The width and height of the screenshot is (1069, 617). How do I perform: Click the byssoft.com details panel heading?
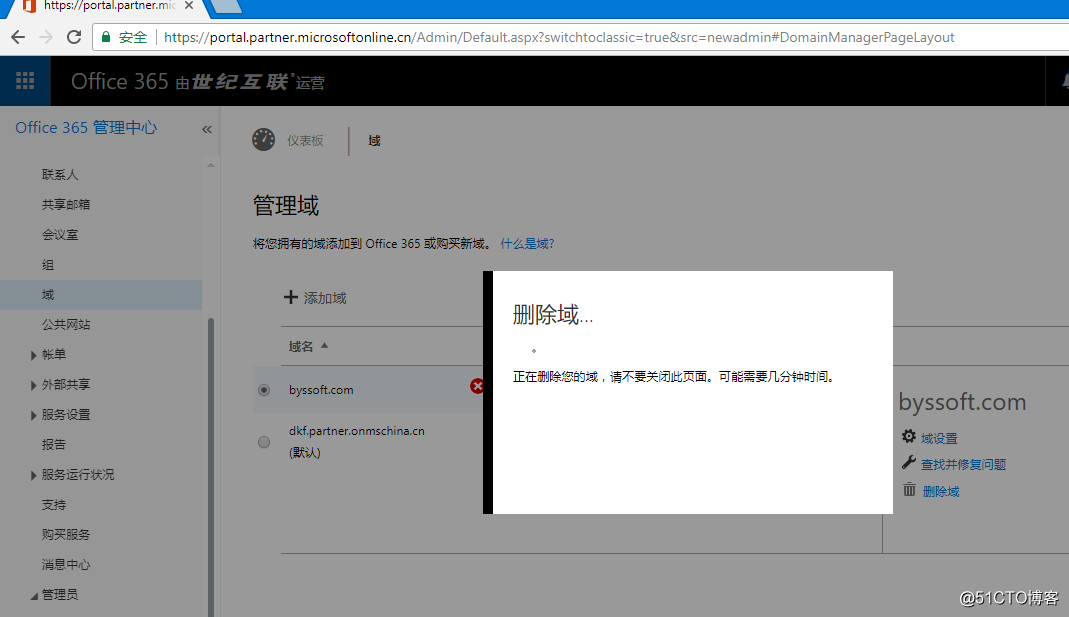click(x=962, y=402)
